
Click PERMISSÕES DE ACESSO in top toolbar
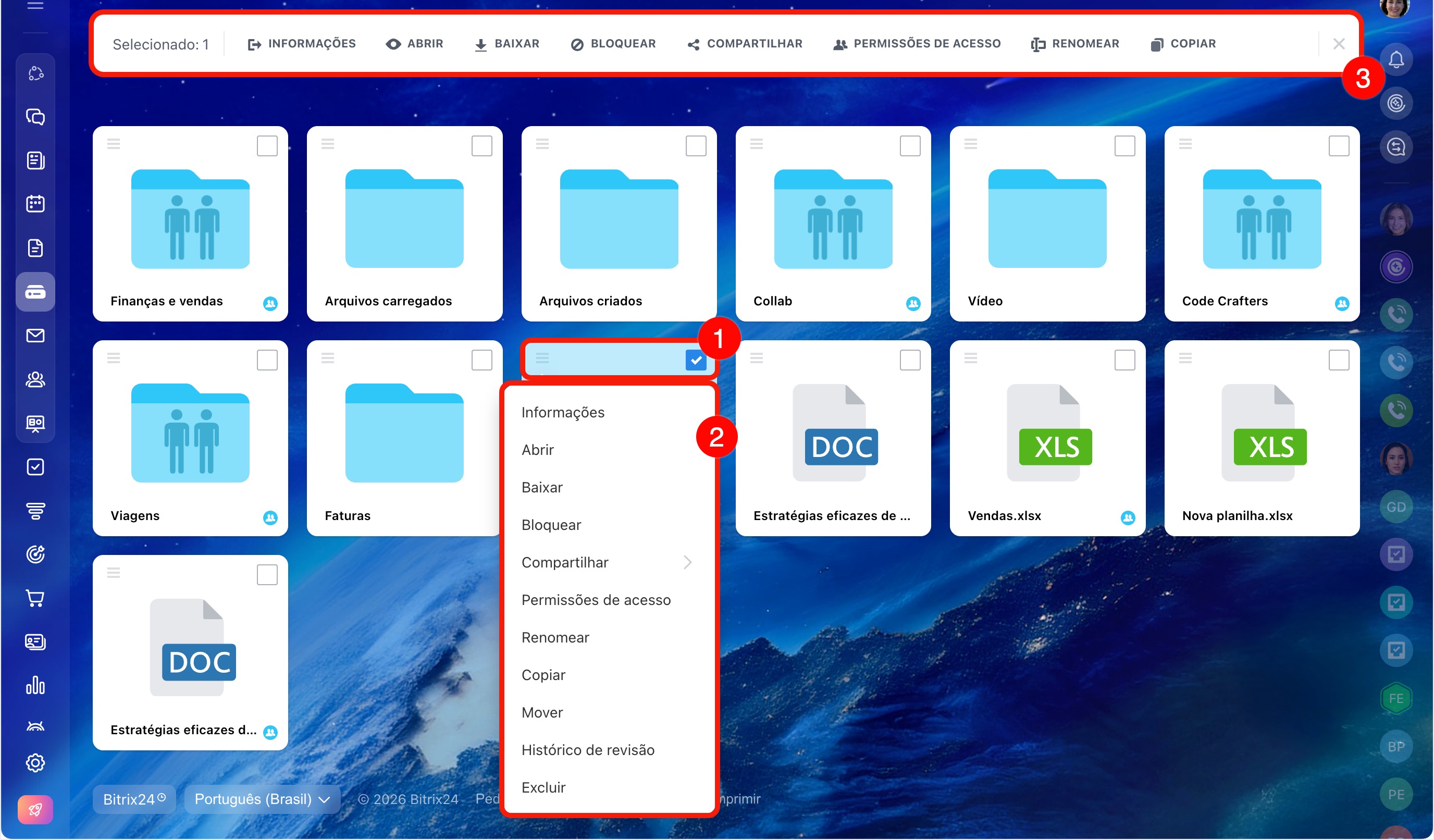917,44
